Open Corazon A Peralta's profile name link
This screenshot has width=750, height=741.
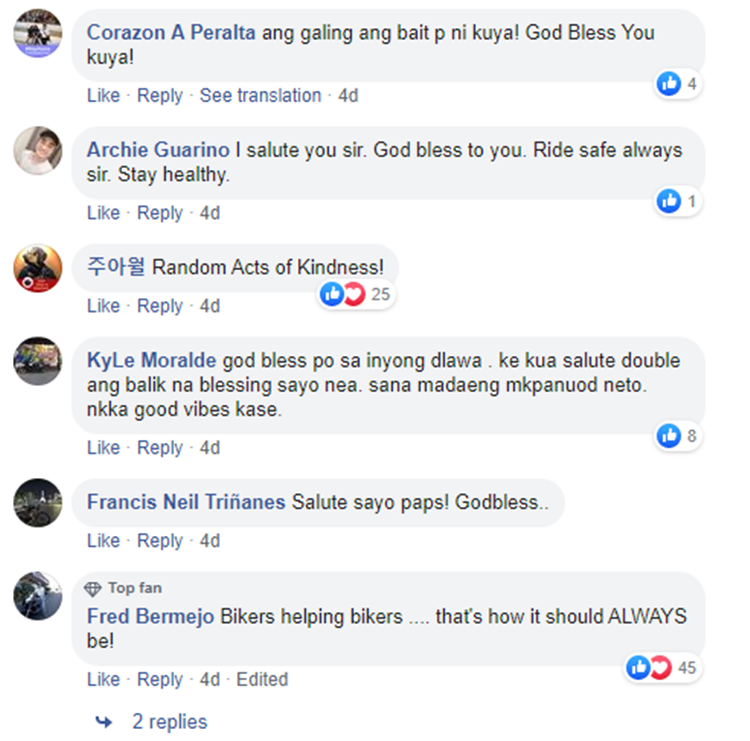click(171, 33)
